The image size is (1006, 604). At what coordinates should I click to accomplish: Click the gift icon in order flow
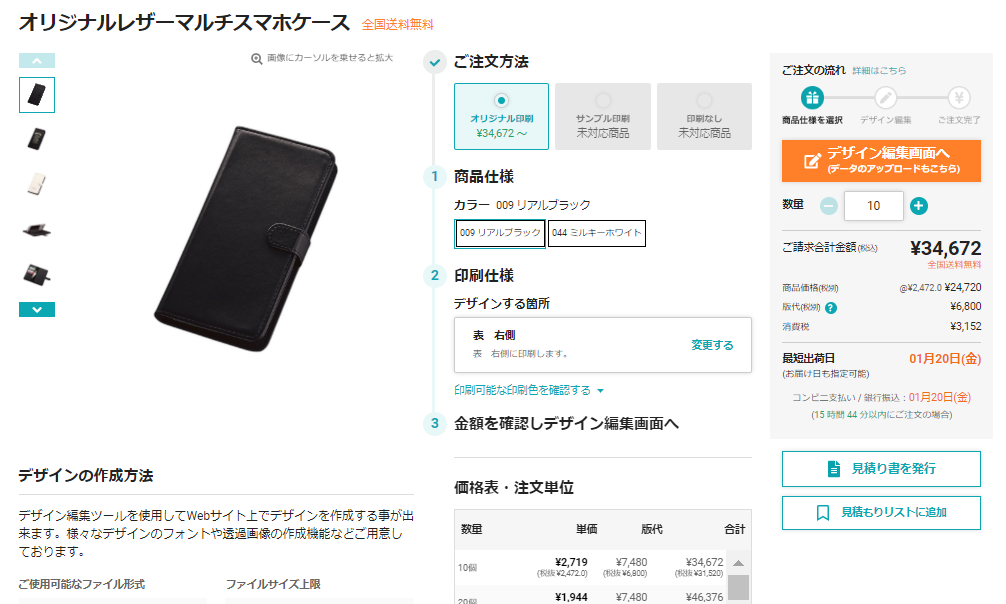[x=812, y=98]
